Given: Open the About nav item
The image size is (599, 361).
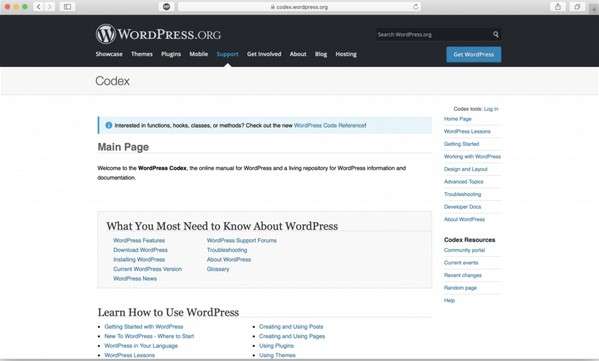Looking at the screenshot, I should pyautogui.click(x=298, y=54).
